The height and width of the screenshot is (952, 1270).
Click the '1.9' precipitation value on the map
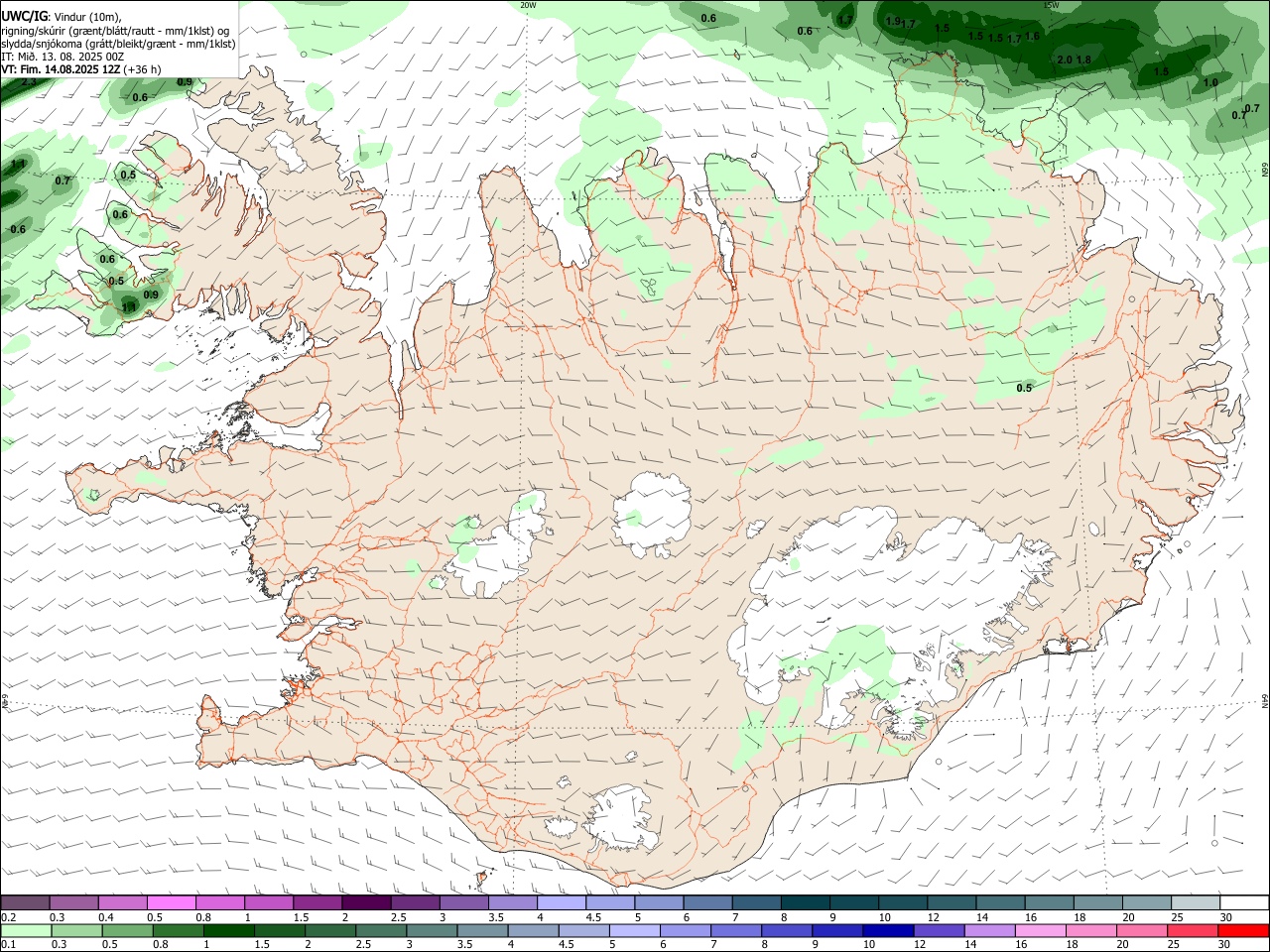[x=892, y=21]
